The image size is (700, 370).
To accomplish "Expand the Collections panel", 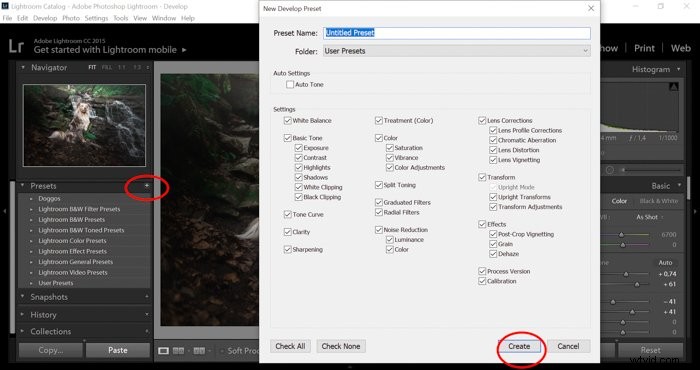I will point(22,332).
